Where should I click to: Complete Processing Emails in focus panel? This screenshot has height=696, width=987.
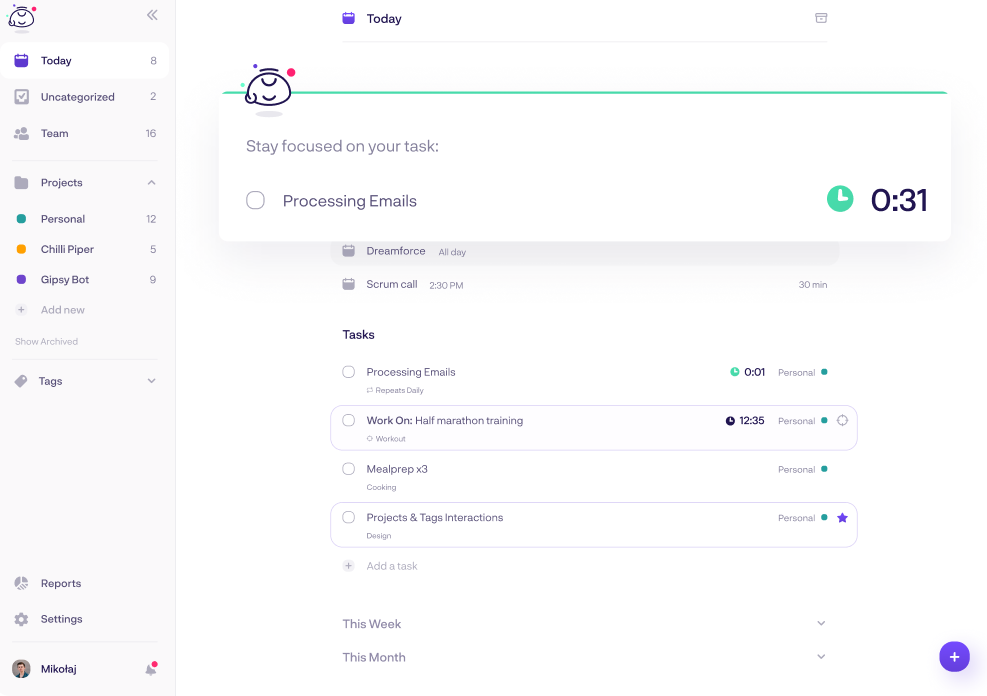pos(255,200)
